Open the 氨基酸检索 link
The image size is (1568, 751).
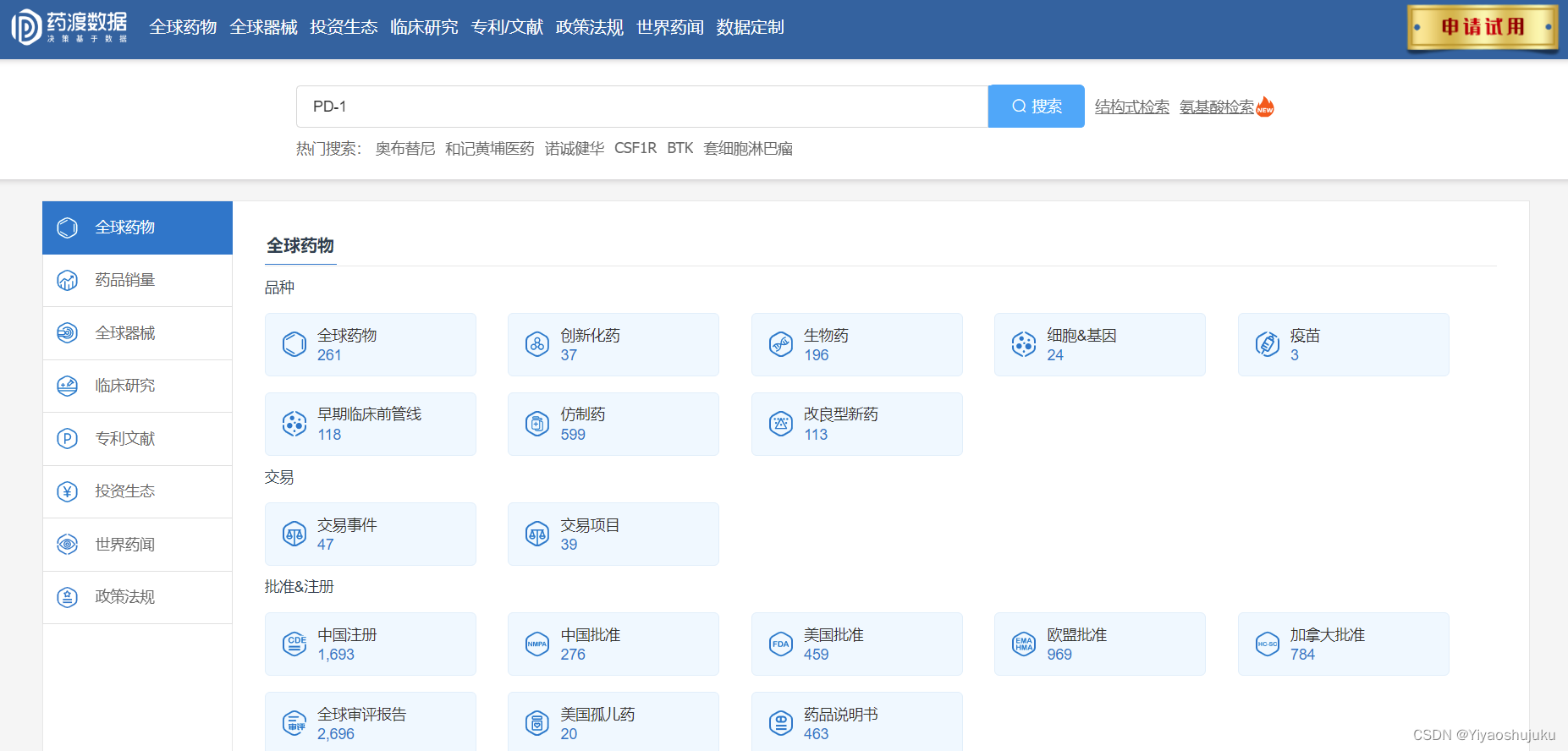point(1217,107)
